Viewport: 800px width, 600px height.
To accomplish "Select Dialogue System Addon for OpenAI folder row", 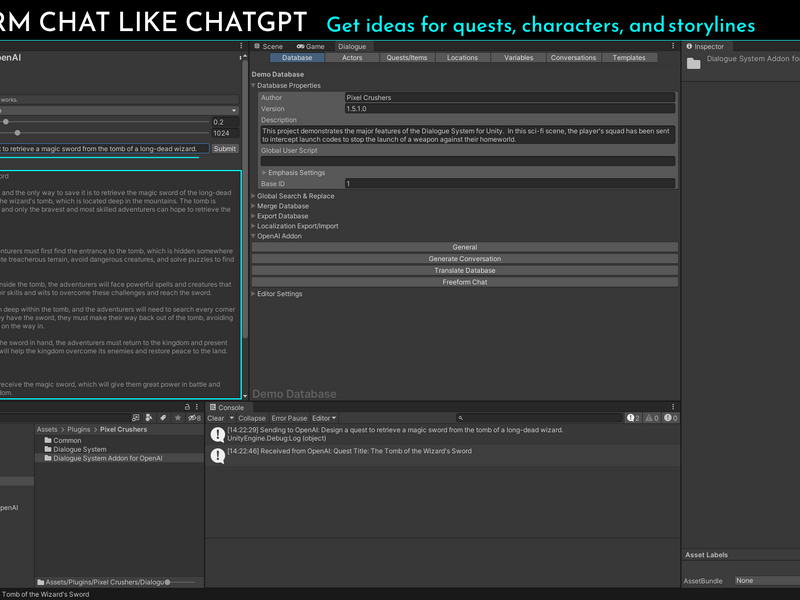I will [x=119, y=458].
